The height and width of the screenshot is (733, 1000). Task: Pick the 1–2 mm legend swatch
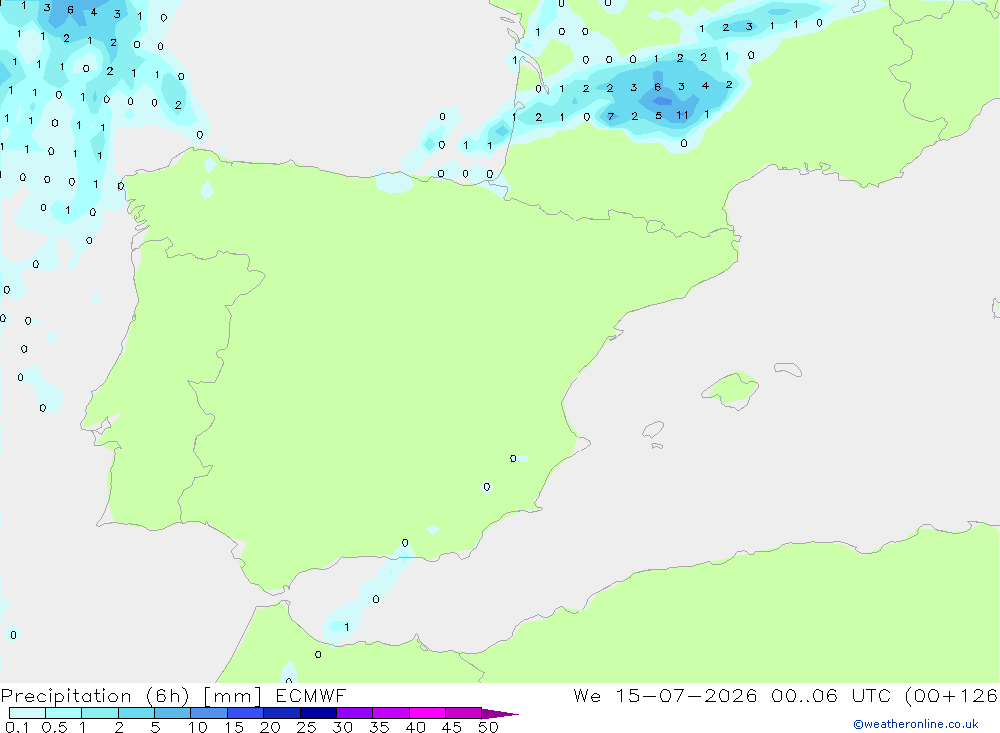click(x=99, y=713)
